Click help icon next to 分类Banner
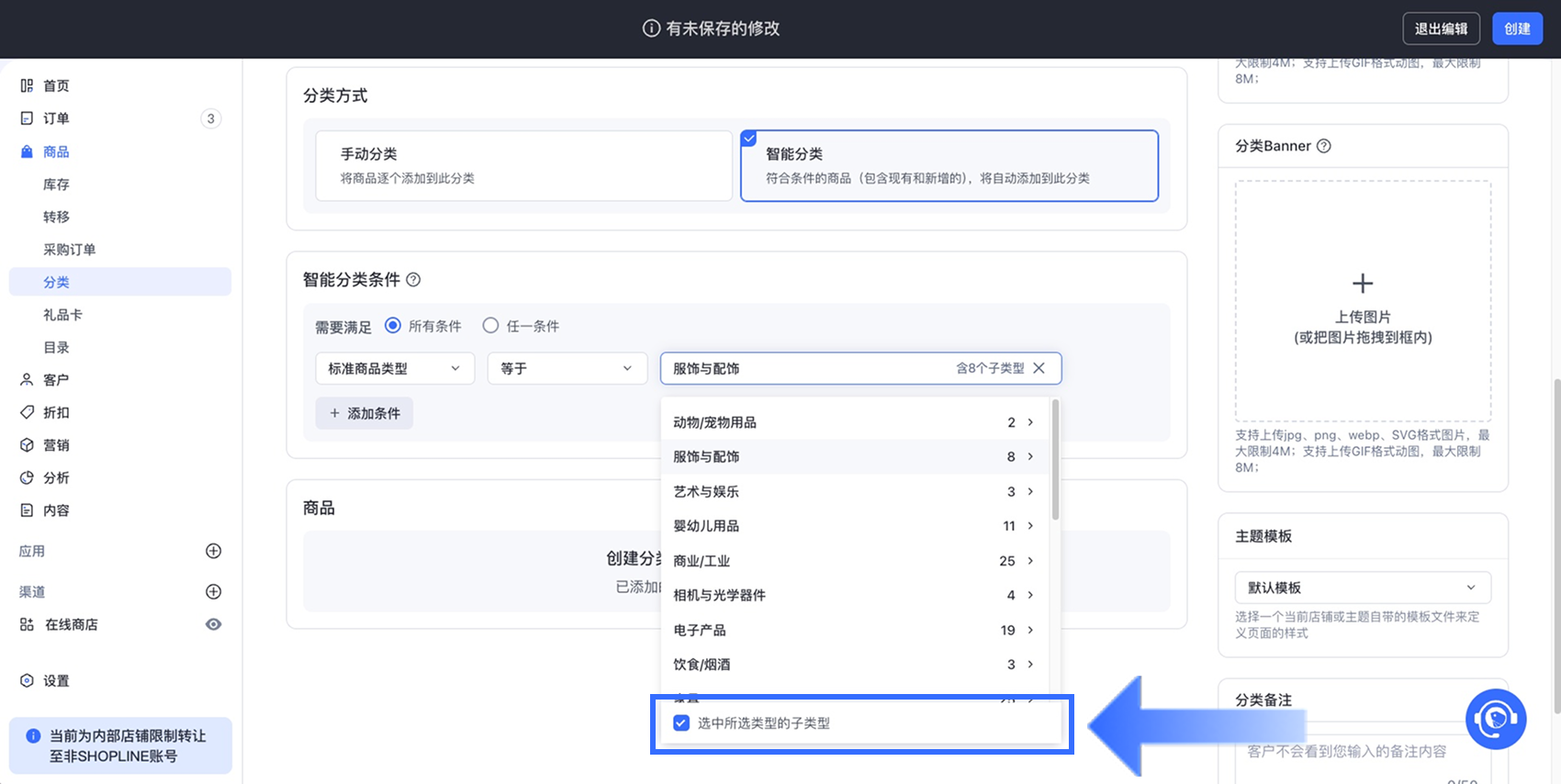 (1323, 146)
